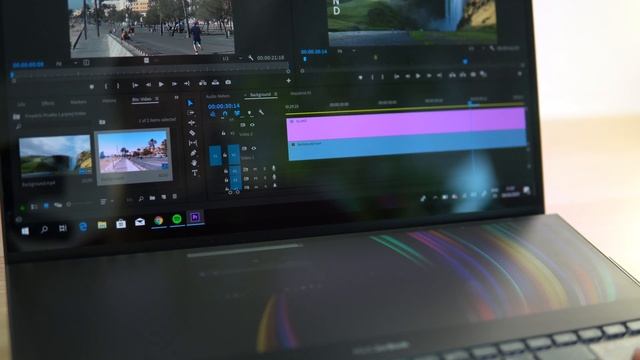Open the Source monitor button editor plus

[x=289, y=81]
